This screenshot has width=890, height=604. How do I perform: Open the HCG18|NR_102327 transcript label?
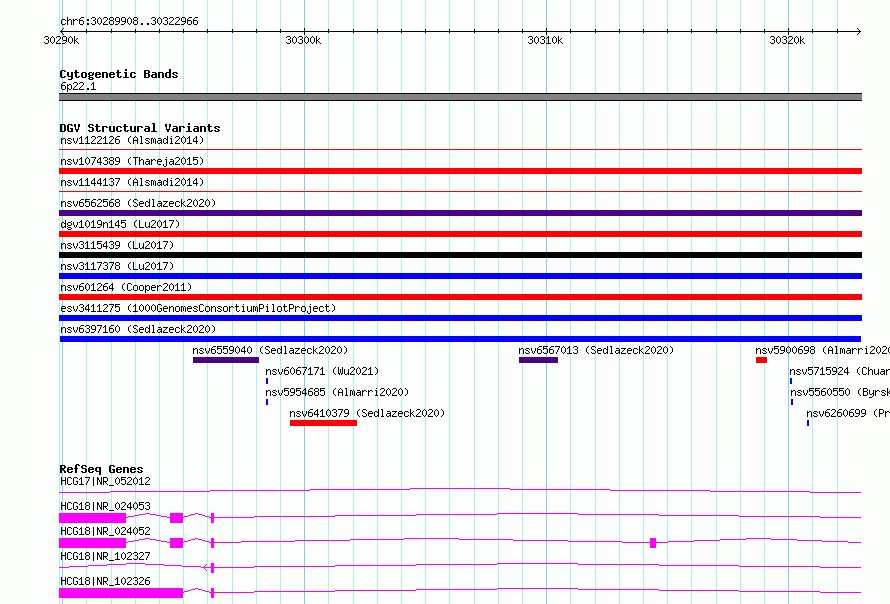pyautogui.click(x=105, y=556)
